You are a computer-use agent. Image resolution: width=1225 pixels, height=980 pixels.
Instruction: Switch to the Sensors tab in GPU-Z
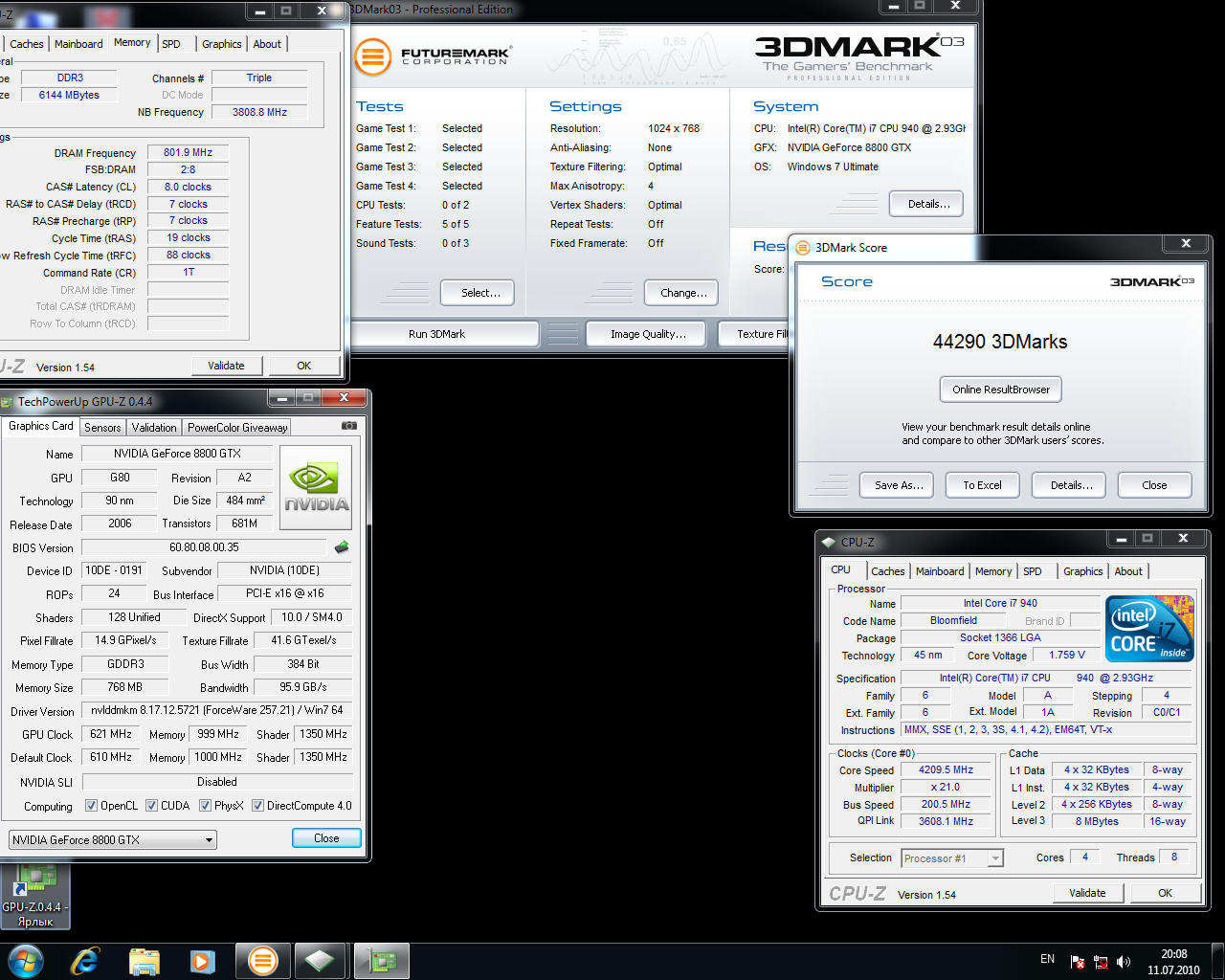(102, 428)
